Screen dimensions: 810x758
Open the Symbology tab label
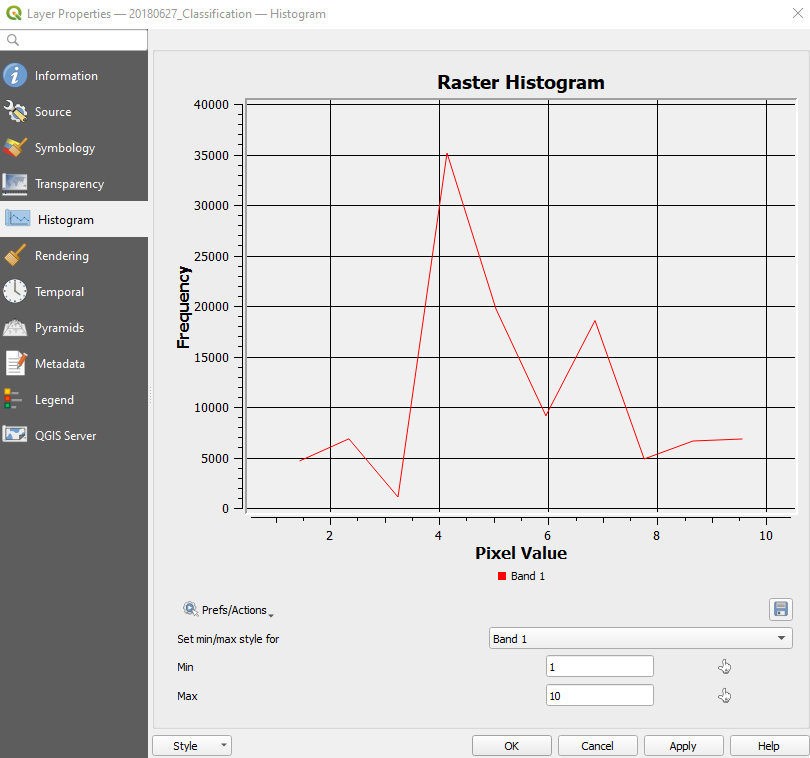click(x=65, y=148)
